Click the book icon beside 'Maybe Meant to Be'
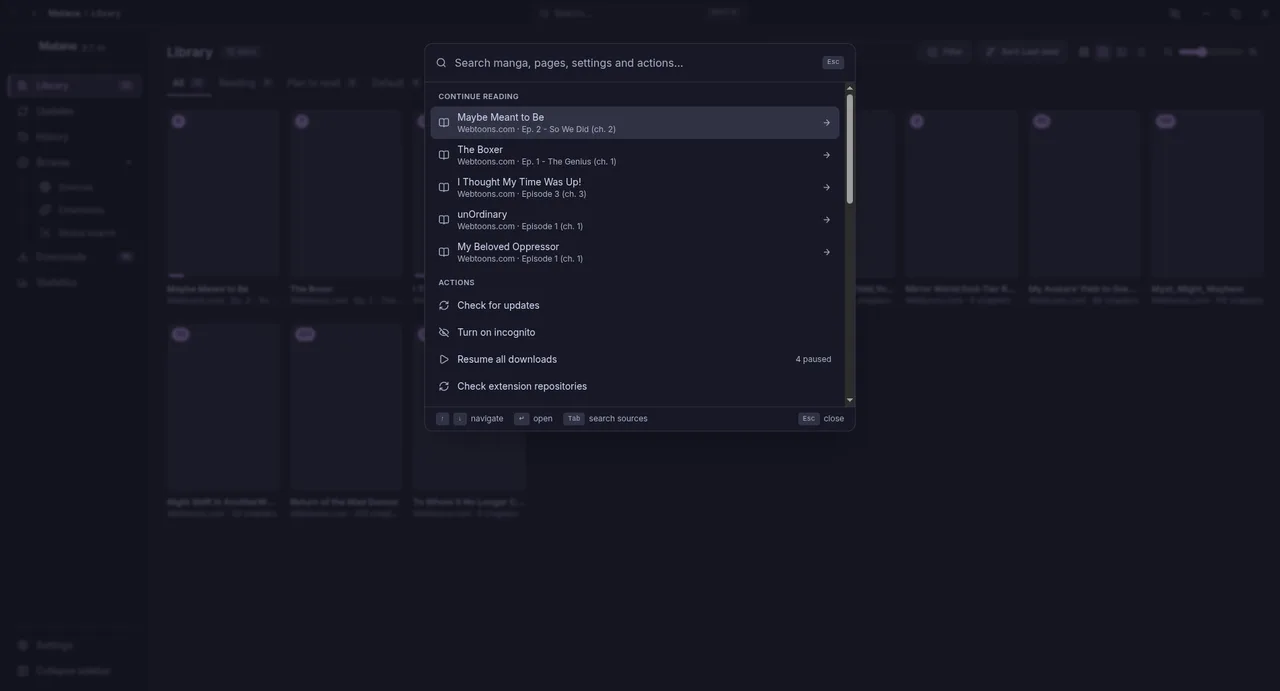Screen dimensions: 1280x691 [x=444, y=123]
